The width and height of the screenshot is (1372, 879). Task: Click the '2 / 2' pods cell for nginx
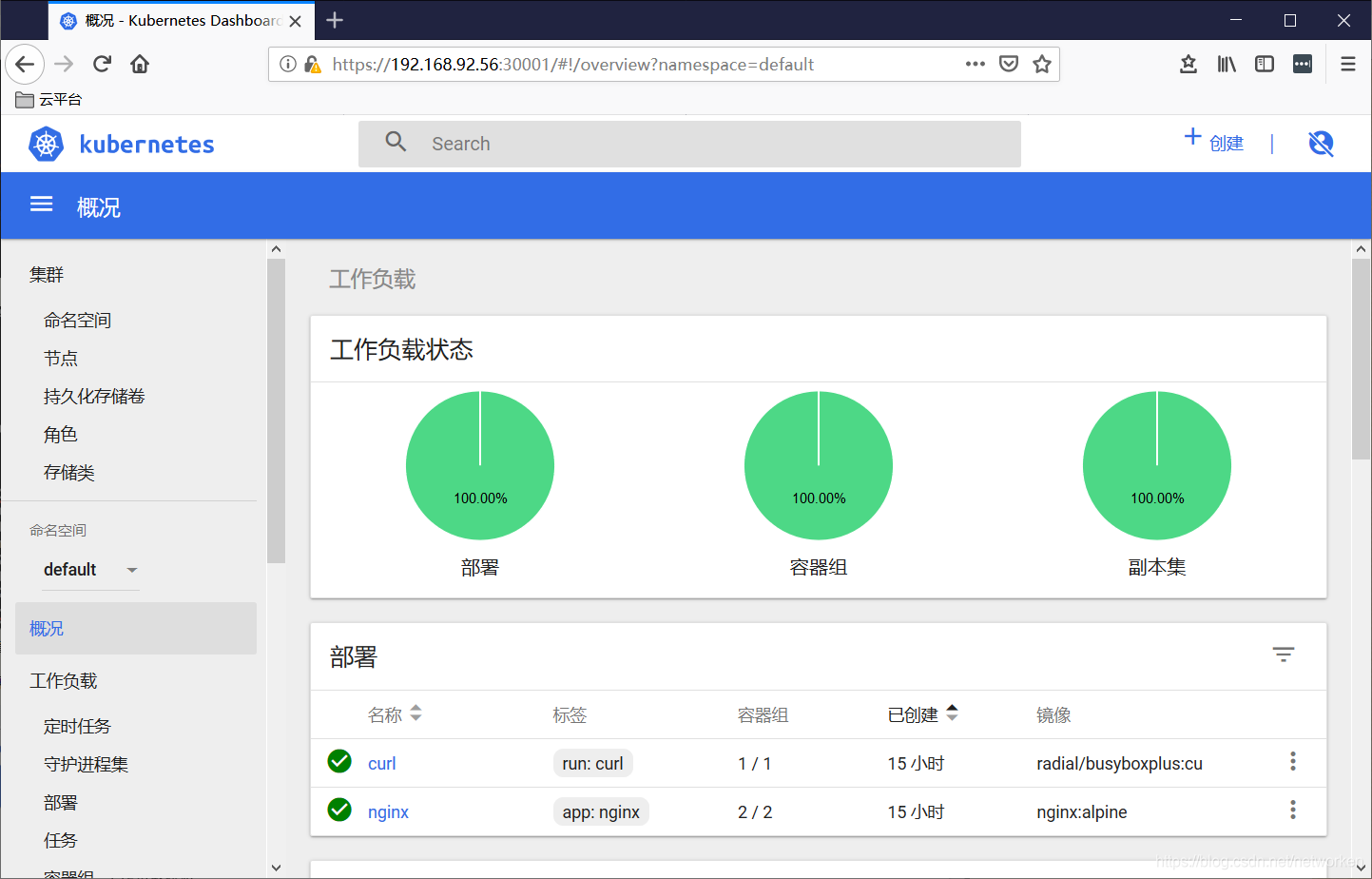click(755, 811)
